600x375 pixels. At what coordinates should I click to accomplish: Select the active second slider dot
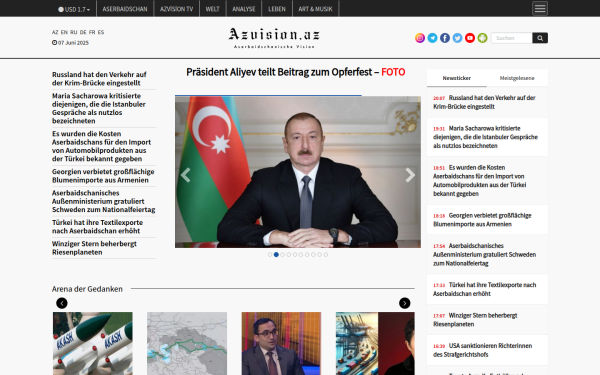point(276,254)
